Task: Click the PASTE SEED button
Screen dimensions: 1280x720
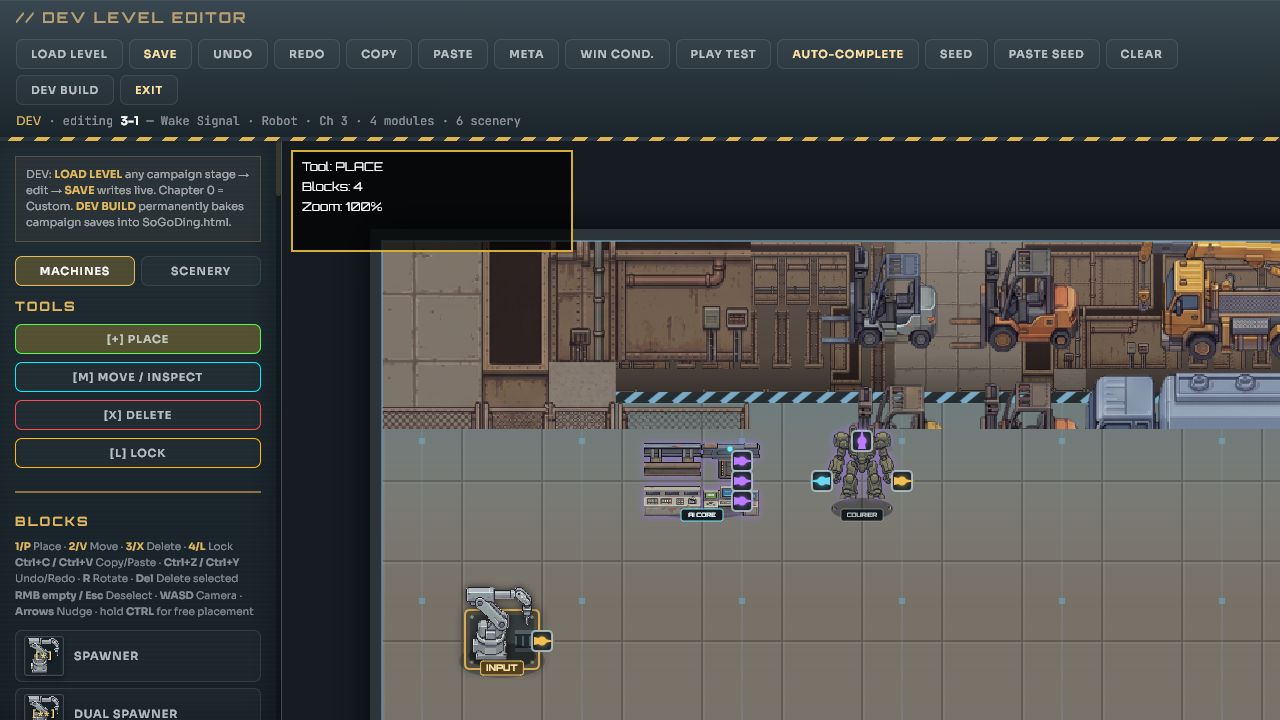Action: (x=1046, y=54)
